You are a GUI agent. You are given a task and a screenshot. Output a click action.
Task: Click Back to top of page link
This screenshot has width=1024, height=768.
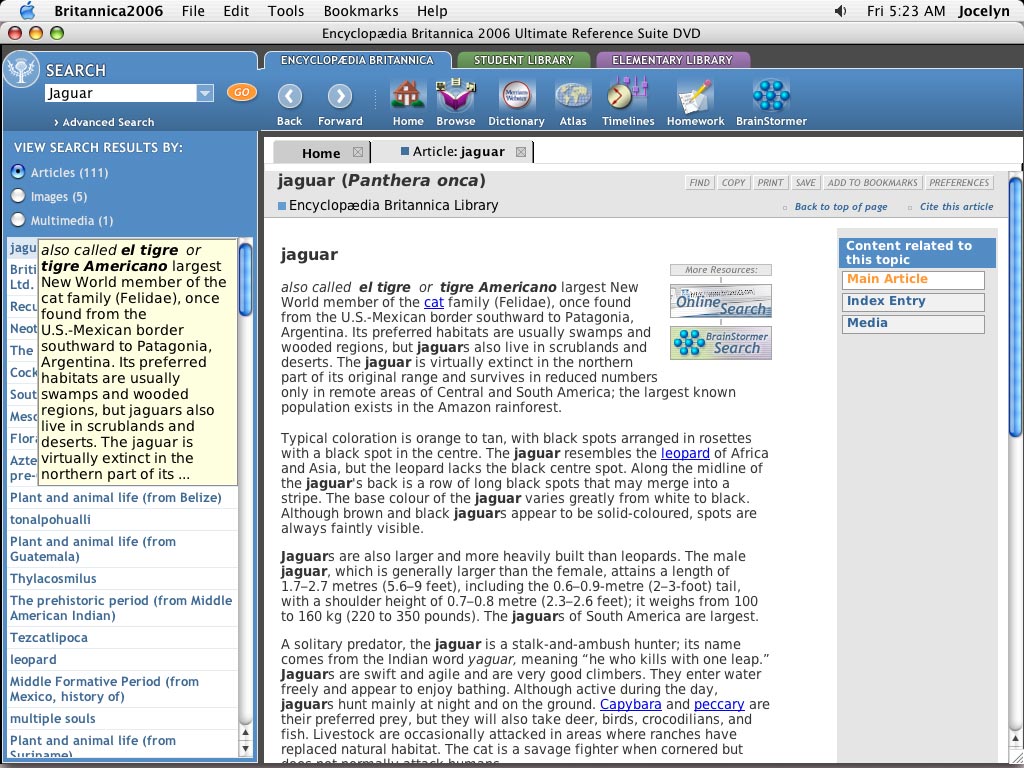tap(840, 206)
